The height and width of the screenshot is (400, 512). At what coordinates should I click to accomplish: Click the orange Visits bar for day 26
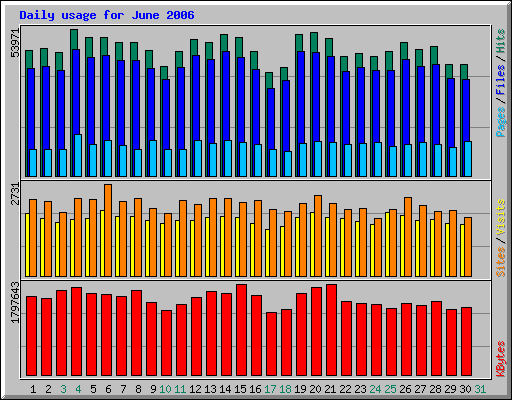408,237
